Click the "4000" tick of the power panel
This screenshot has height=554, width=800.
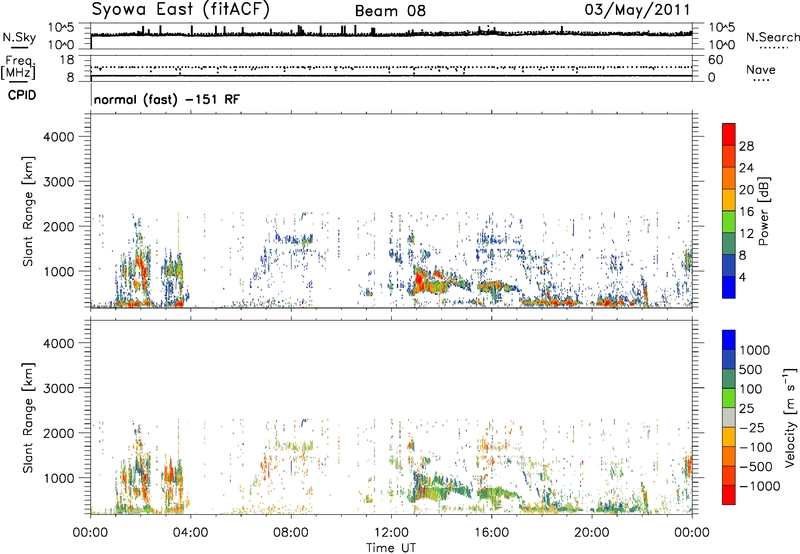58,137
